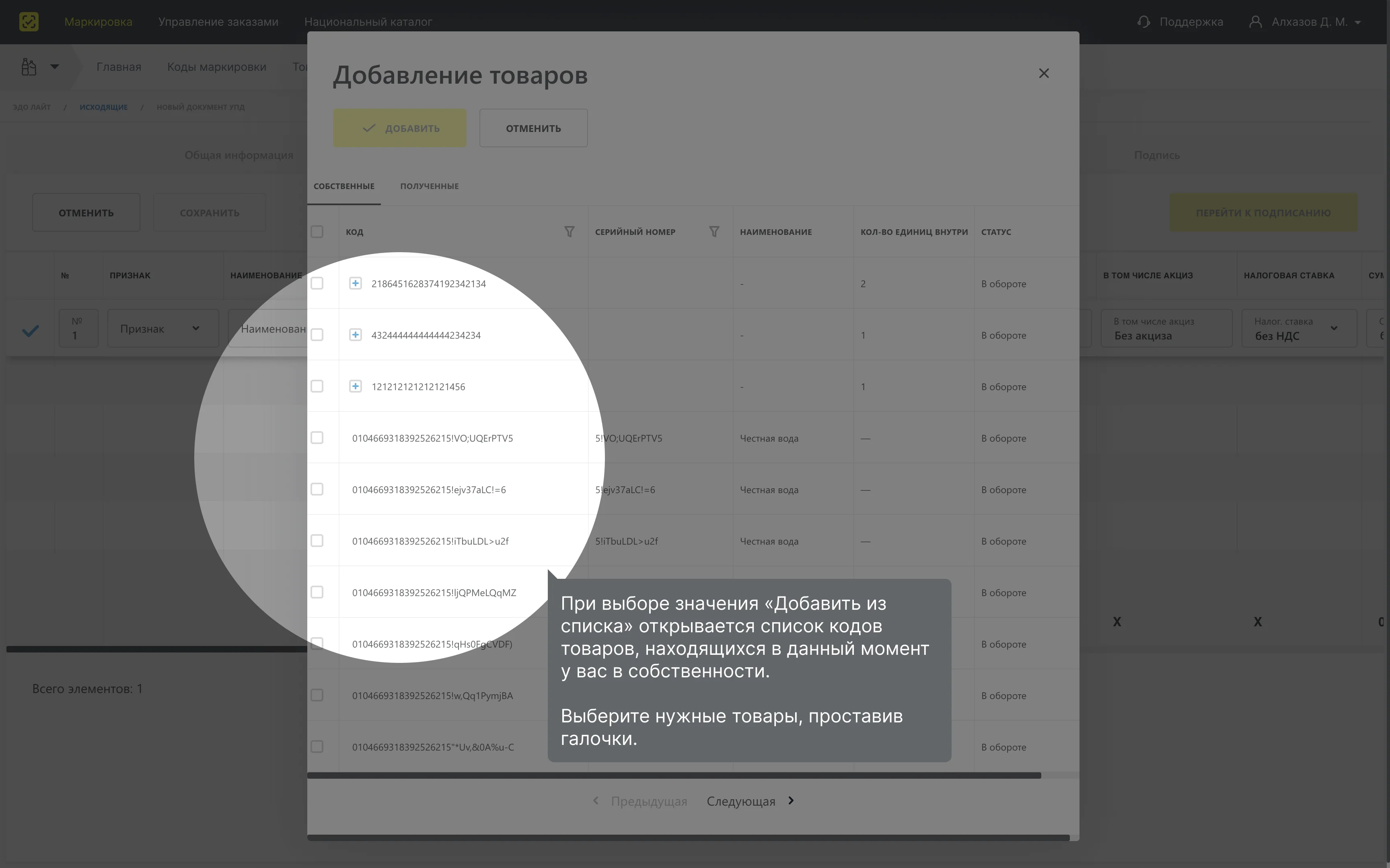
Task: Click ЭДО ЛАЙТ breadcrumb
Action: coord(31,107)
